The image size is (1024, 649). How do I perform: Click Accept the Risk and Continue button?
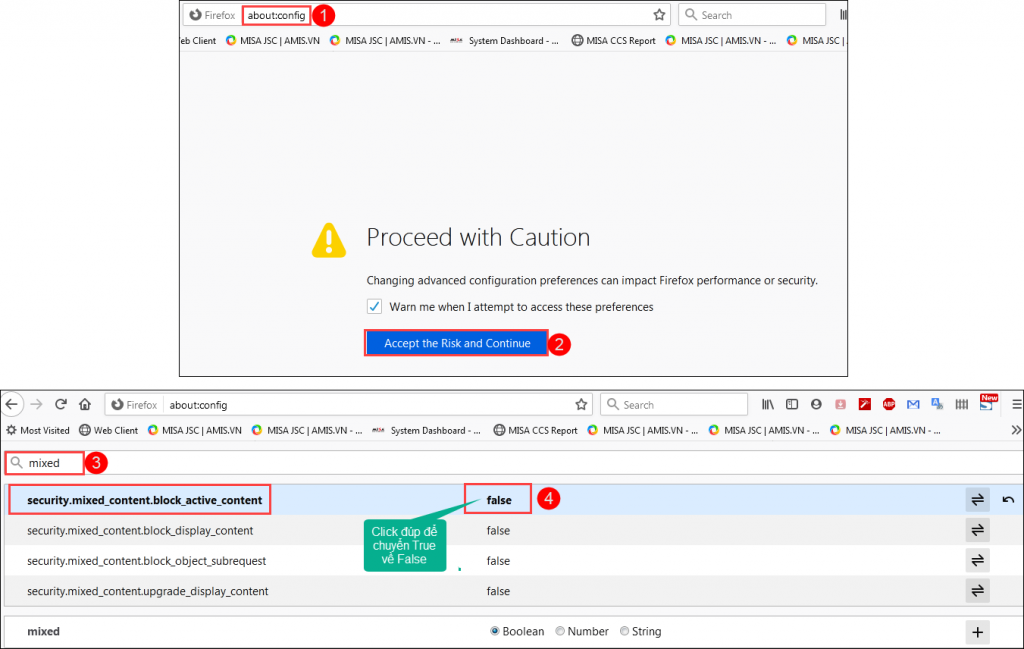456,343
